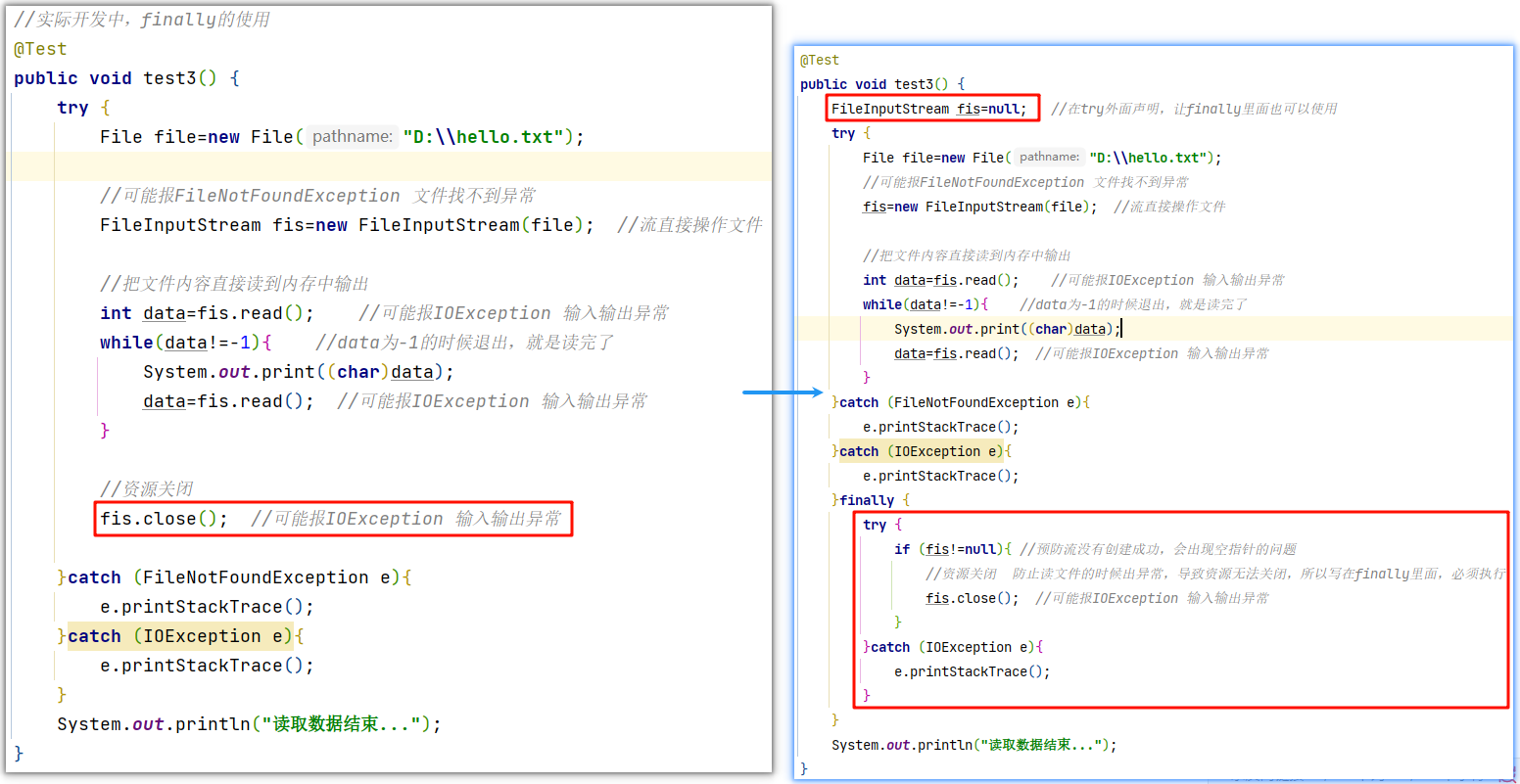The image size is (1520, 784).
Task: Click "}catch (FileNotFoundException e){" in left panel
Action: [235, 577]
